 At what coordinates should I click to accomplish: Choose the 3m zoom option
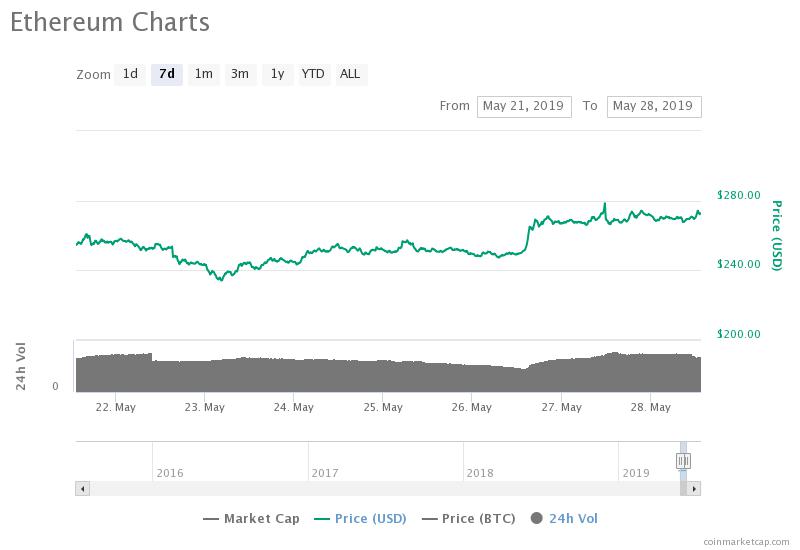tap(240, 74)
